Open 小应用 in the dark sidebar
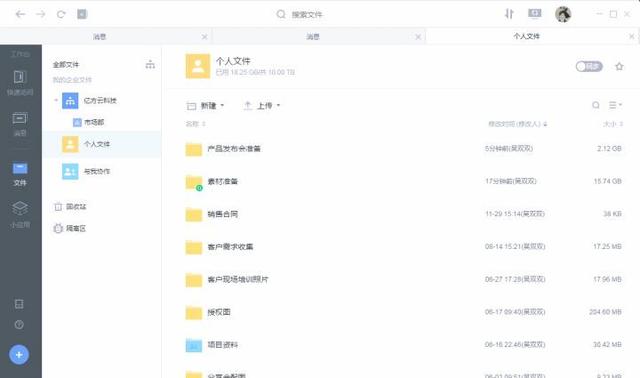Screen dimensions: 640x378 point(20,215)
